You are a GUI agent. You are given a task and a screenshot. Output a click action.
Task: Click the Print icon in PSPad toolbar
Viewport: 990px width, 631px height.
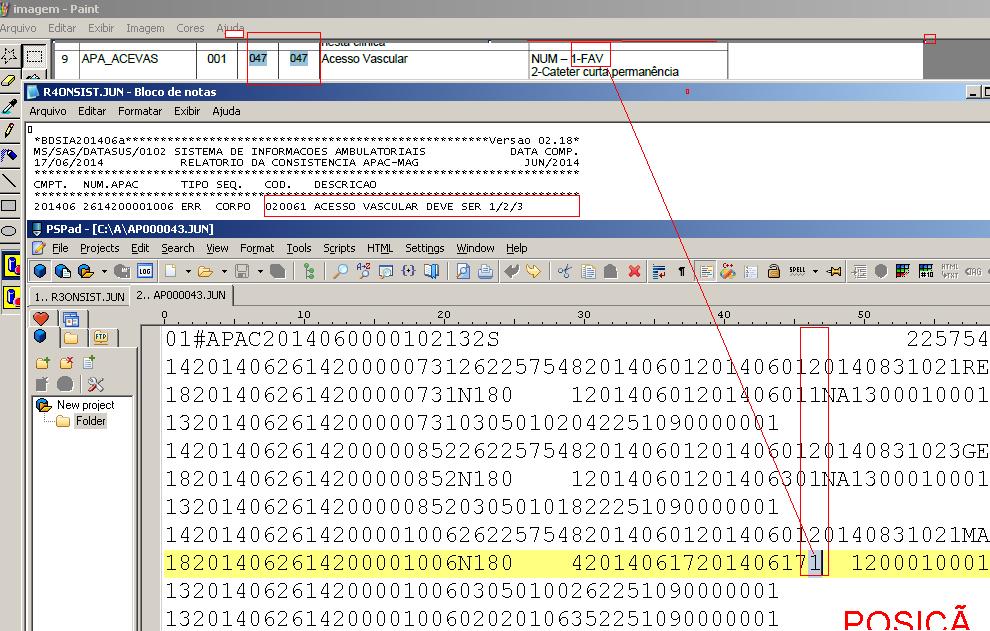(x=486, y=271)
